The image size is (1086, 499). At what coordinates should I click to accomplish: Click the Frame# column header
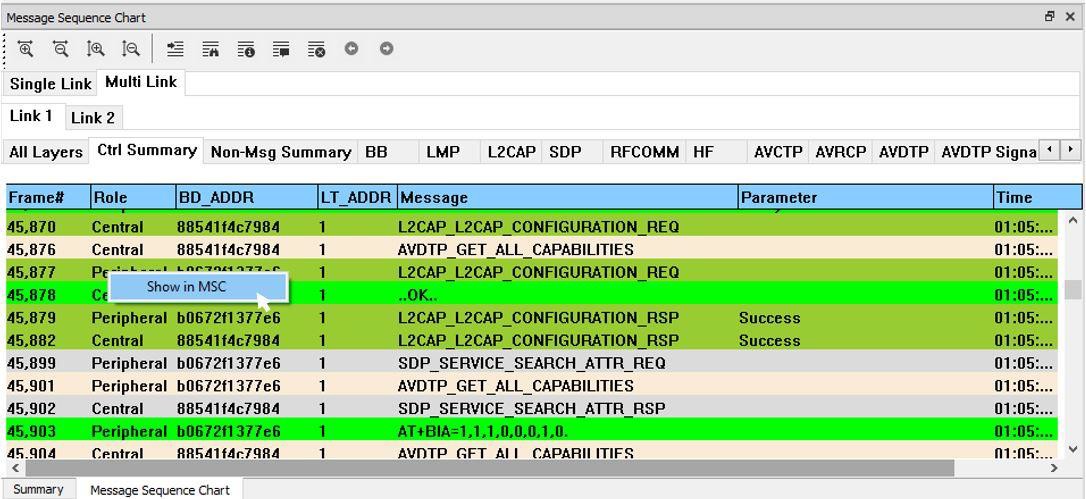coord(48,198)
